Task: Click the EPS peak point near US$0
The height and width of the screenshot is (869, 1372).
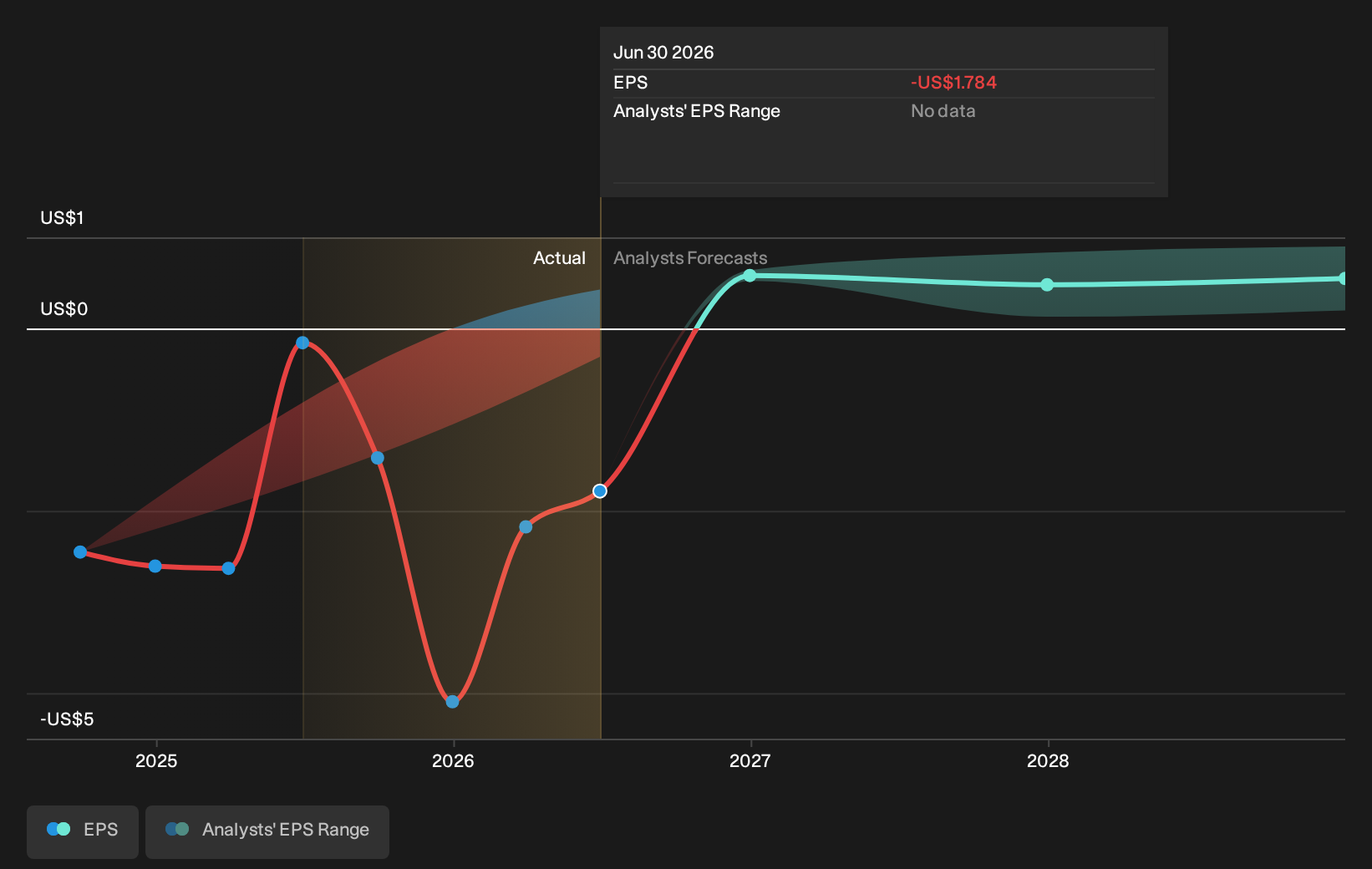Action: coord(302,343)
